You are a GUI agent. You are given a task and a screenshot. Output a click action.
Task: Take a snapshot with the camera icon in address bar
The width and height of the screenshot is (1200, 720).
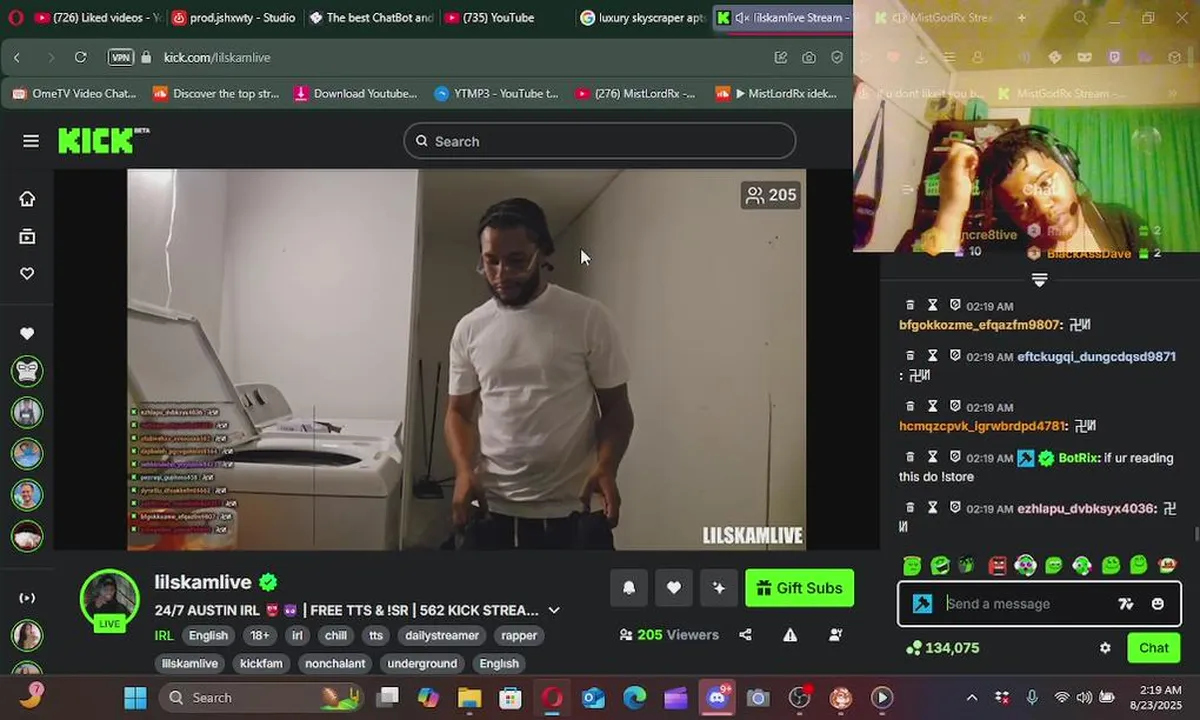point(809,58)
